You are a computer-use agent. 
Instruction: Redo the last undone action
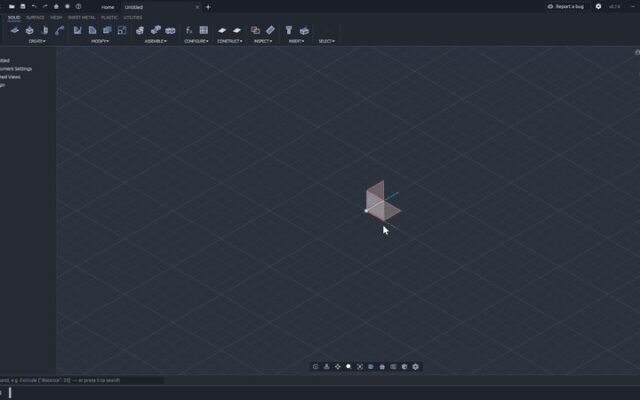(45, 7)
